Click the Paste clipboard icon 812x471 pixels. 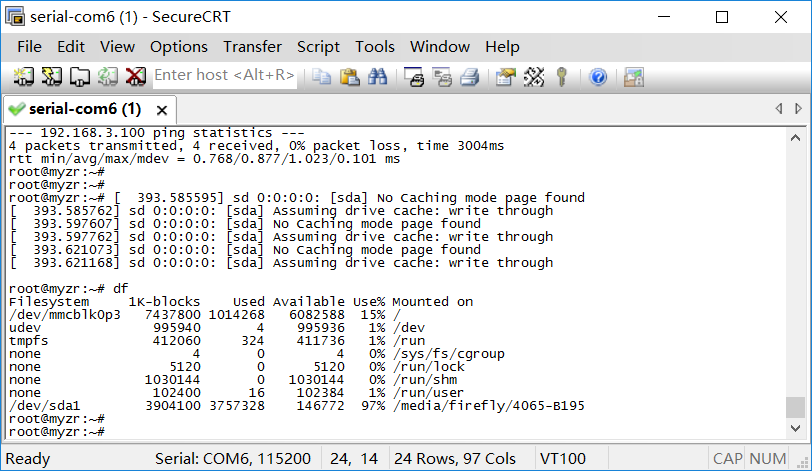click(350, 77)
